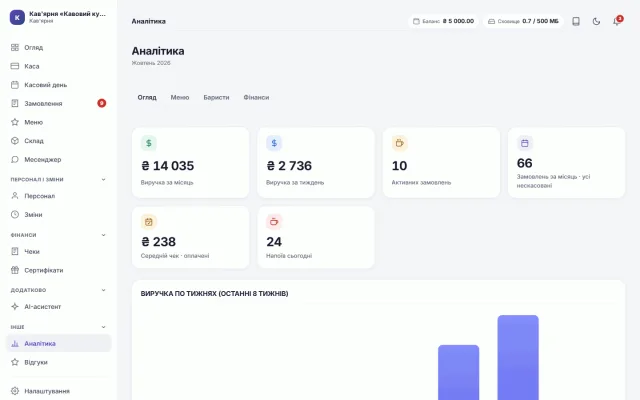Switch to the Баристи tab
This screenshot has height=400, width=640.
click(x=216, y=98)
